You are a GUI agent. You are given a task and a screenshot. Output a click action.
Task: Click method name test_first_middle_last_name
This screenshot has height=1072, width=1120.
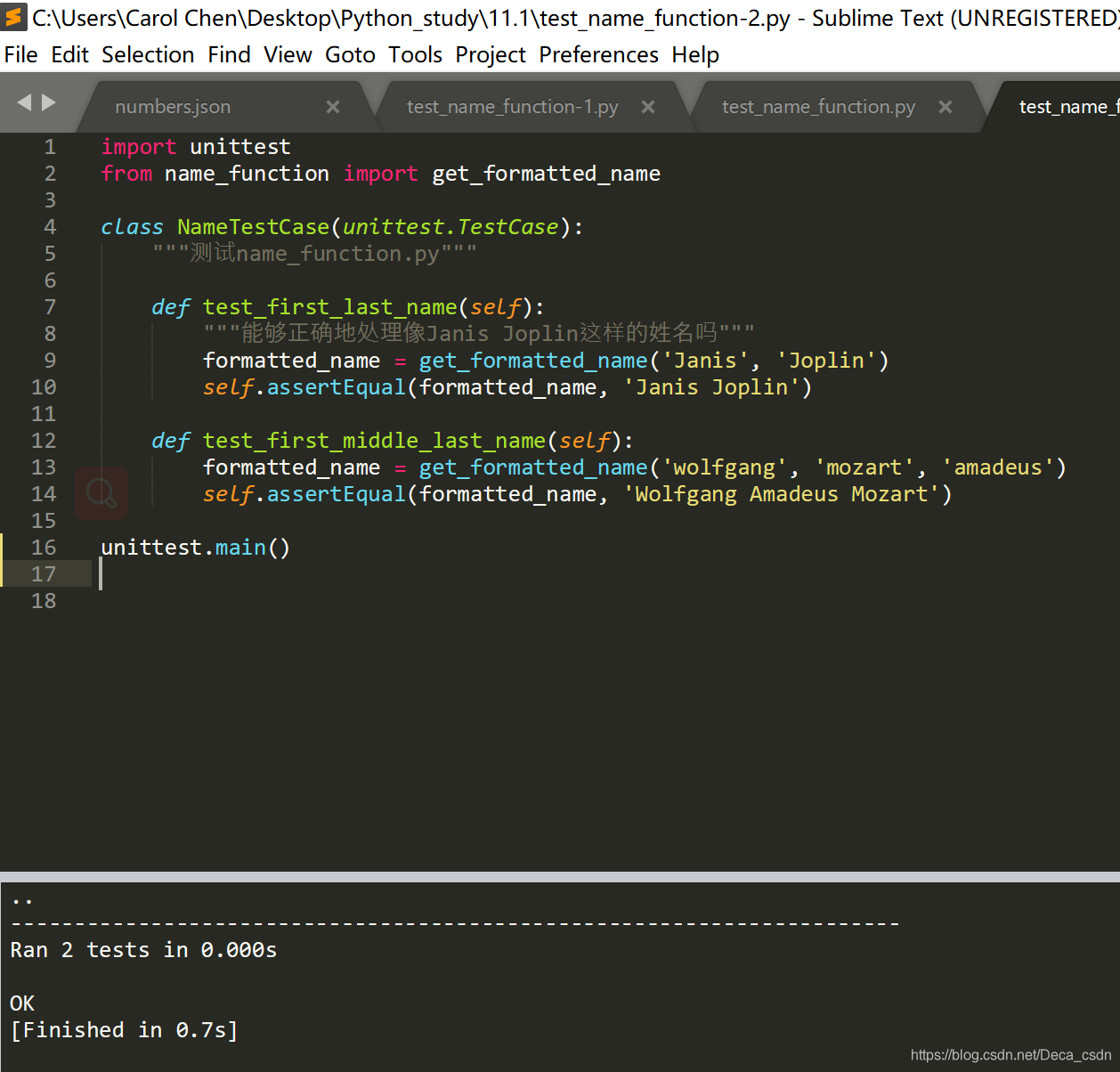[x=374, y=441]
